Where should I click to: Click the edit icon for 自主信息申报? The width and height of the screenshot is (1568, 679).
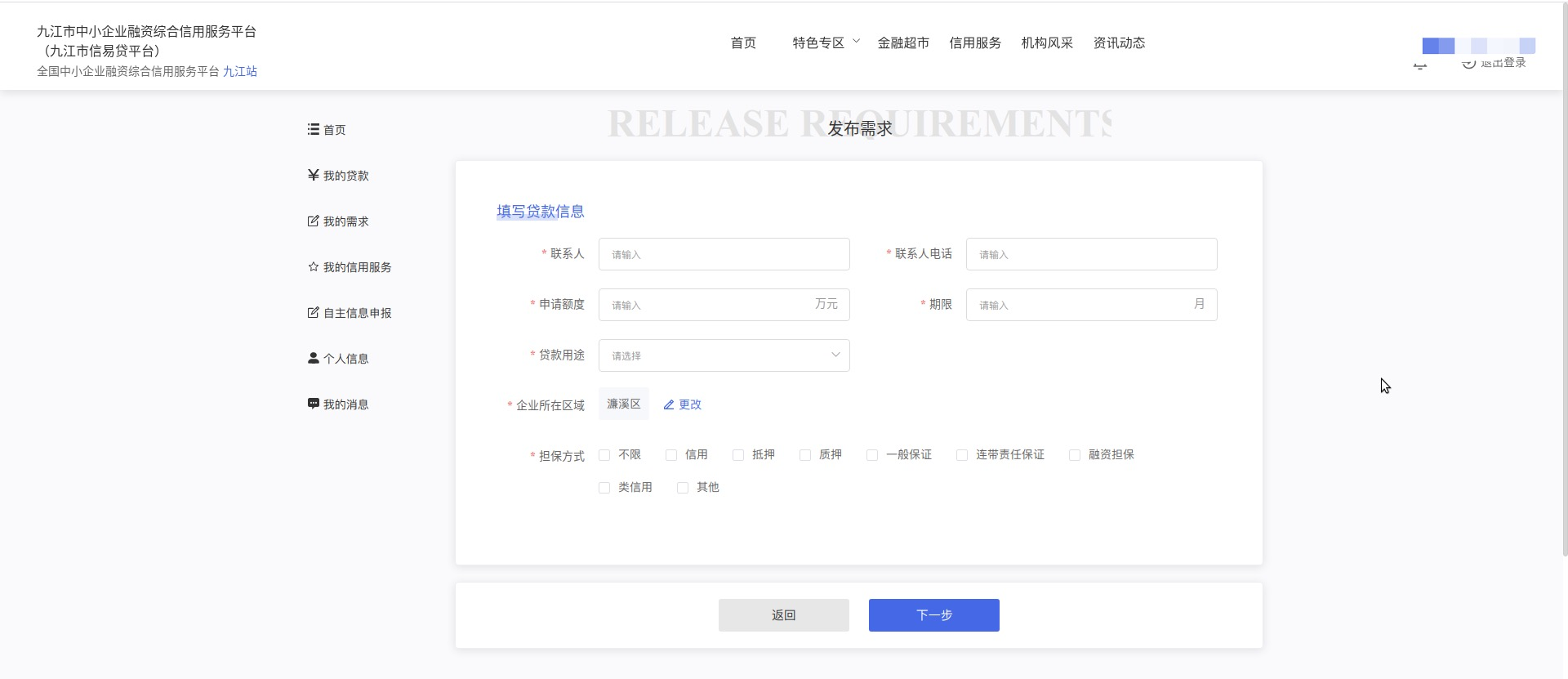(x=313, y=312)
